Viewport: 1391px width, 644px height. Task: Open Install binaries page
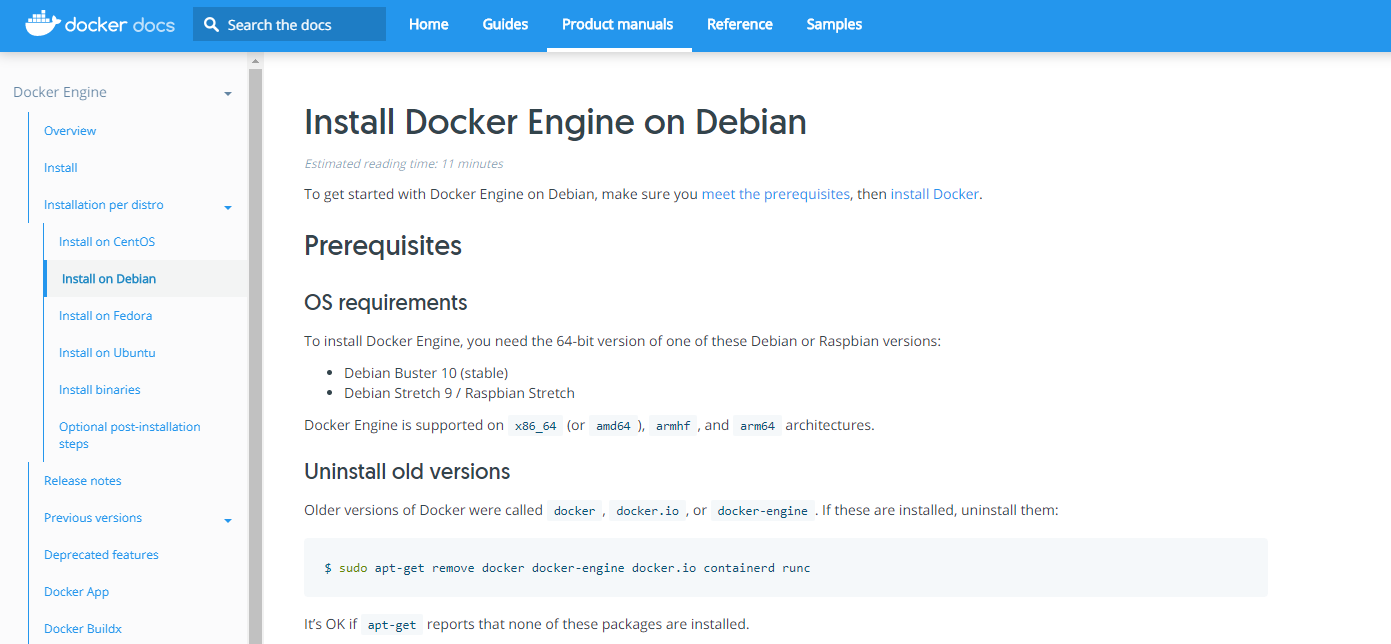[100, 390]
